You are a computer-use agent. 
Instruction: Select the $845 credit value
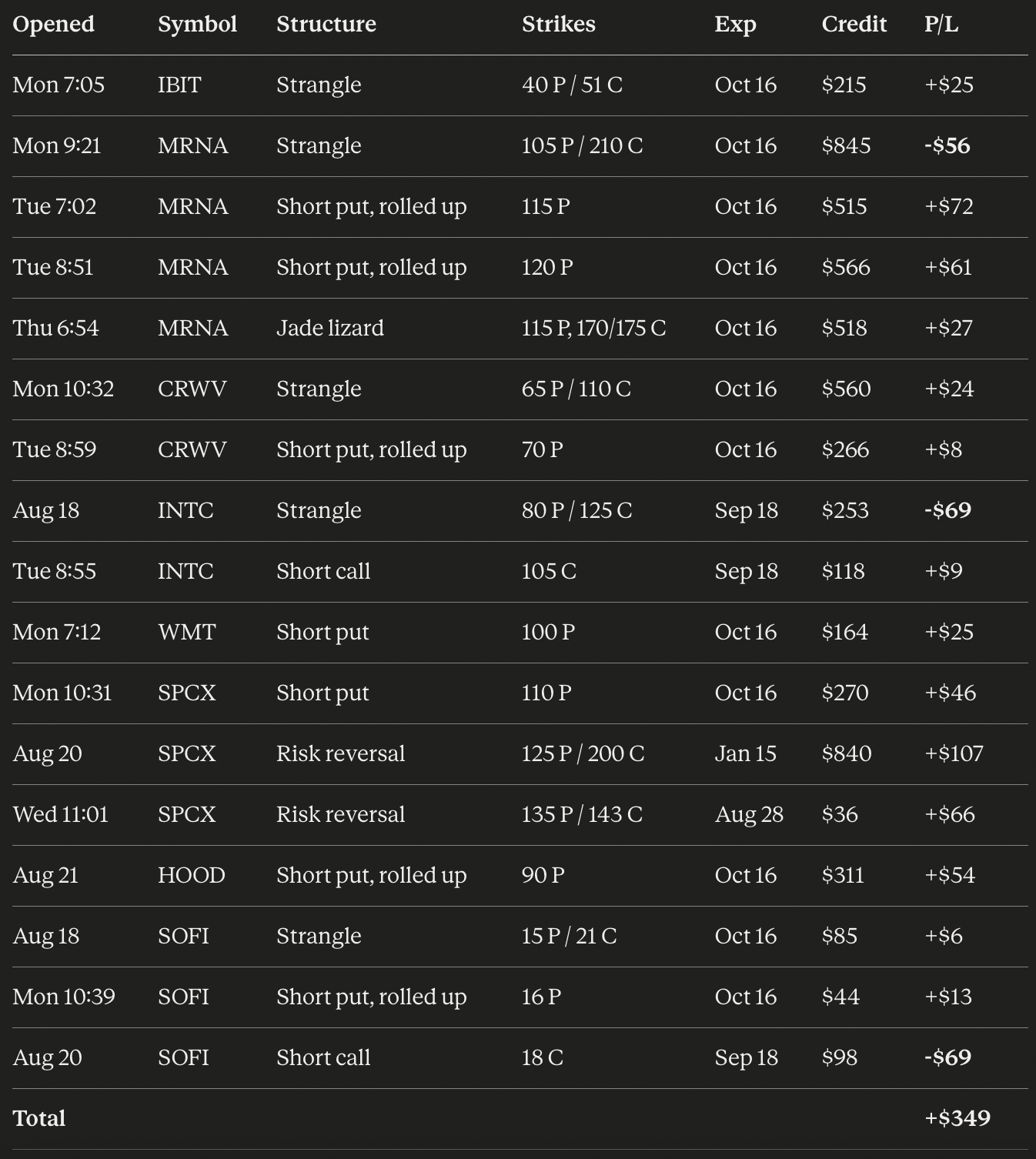(x=846, y=145)
